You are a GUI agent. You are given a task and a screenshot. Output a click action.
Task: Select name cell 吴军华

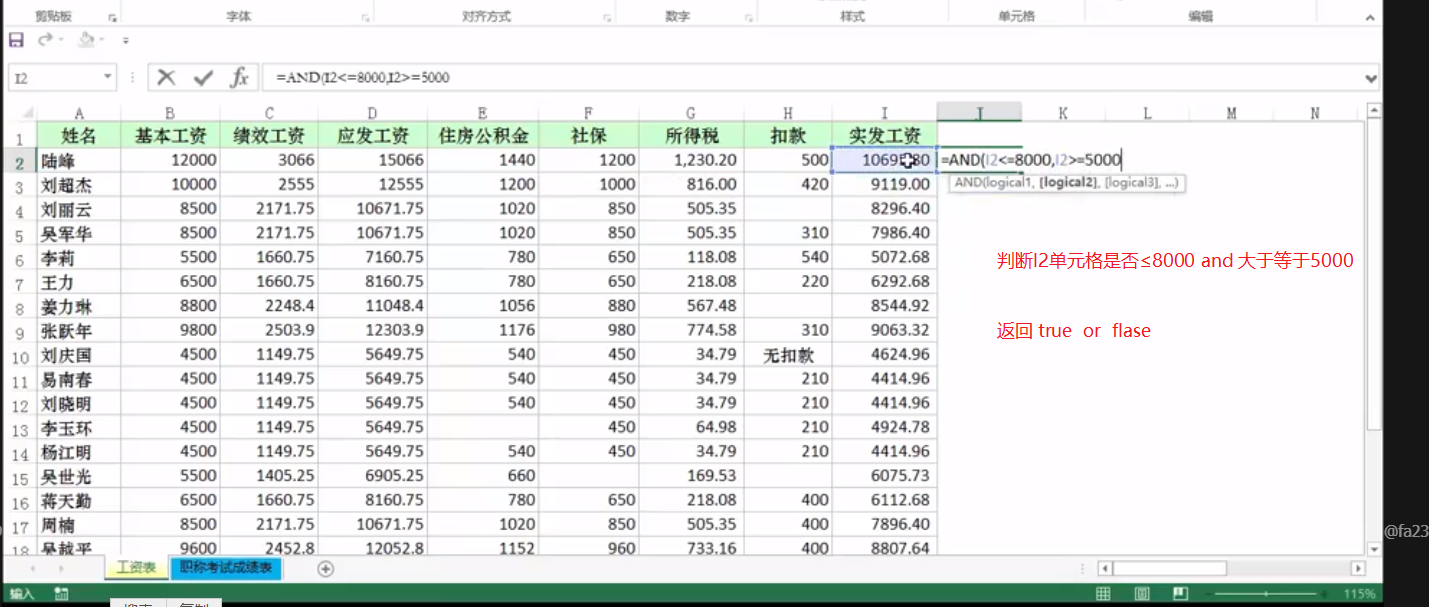(79, 233)
